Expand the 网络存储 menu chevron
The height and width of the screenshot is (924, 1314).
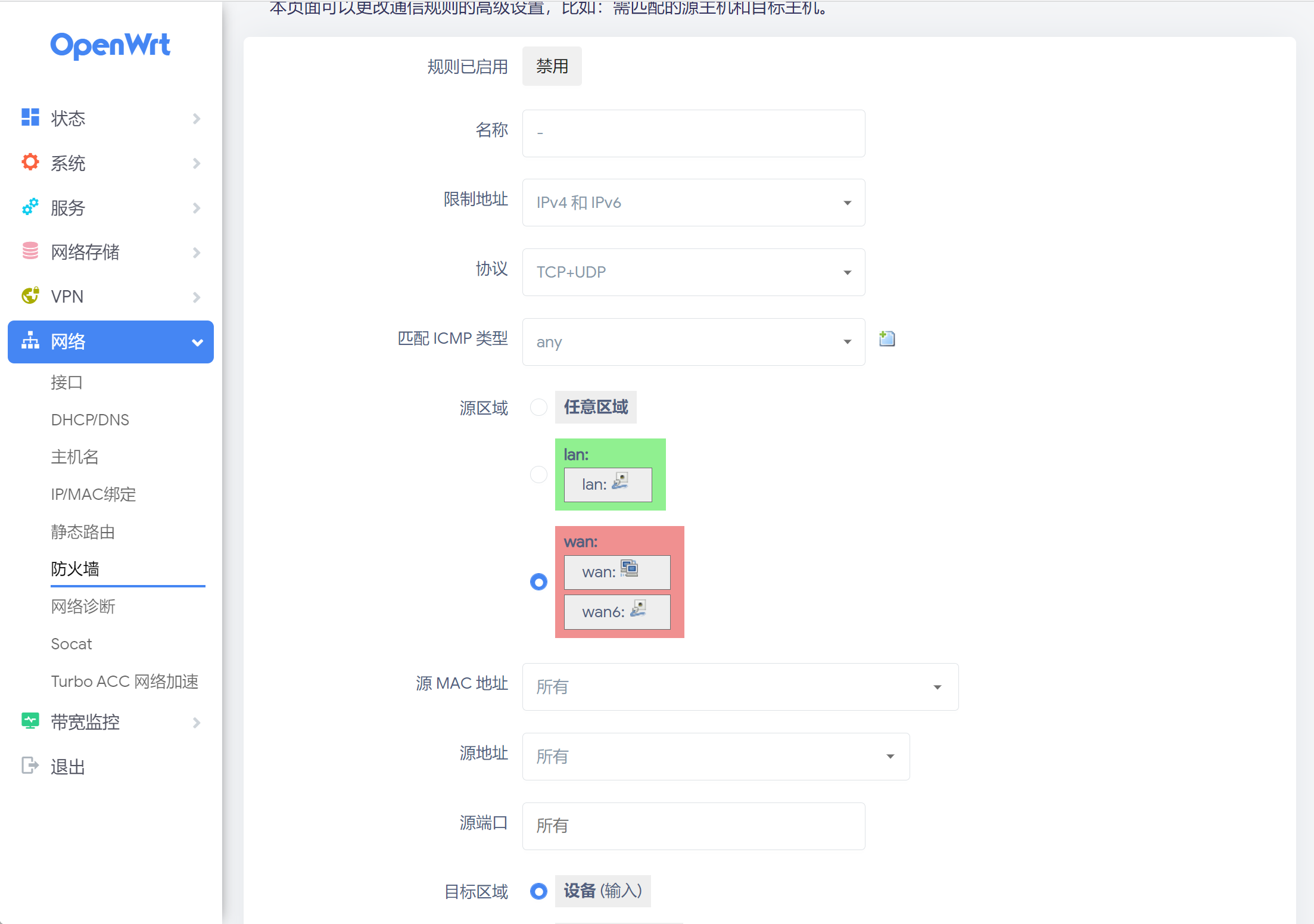click(197, 253)
